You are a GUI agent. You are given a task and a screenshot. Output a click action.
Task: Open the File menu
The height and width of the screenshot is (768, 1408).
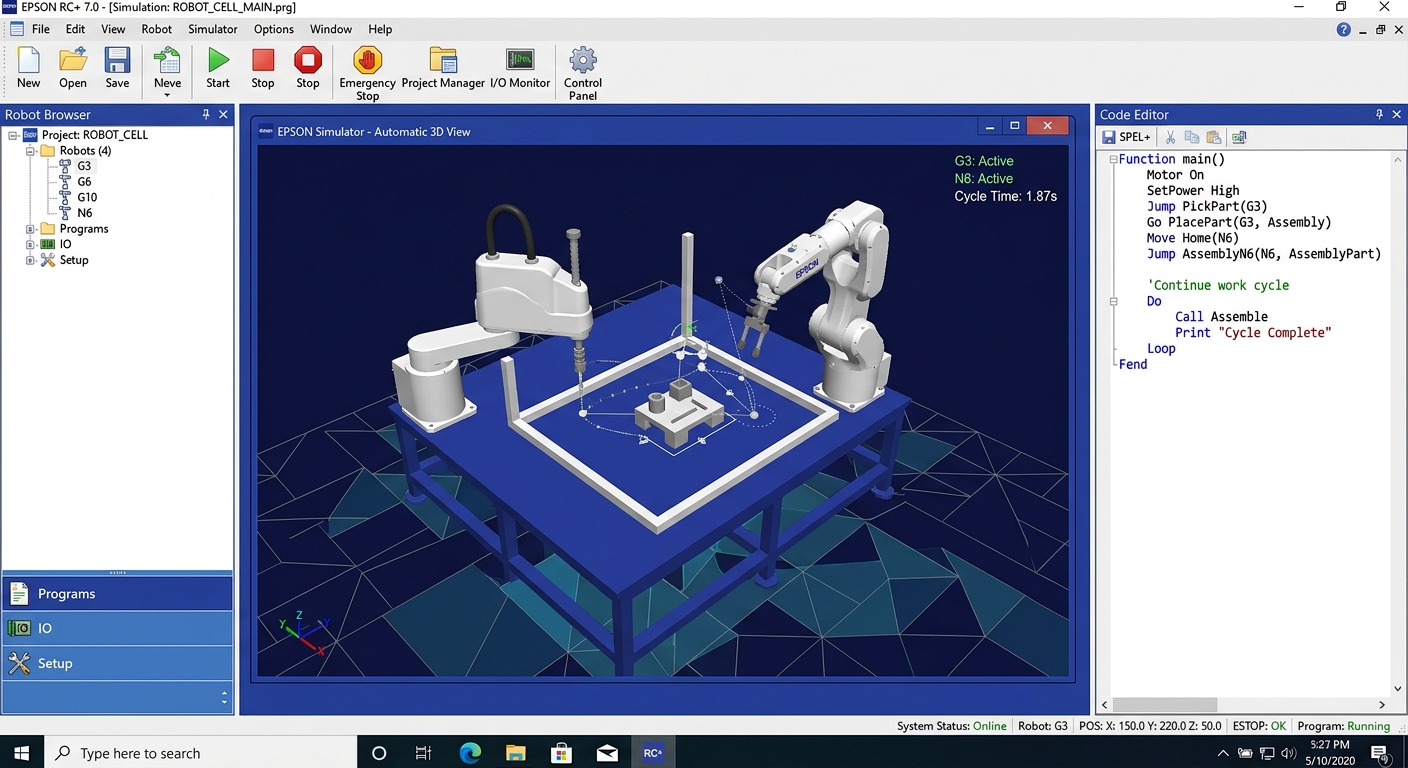[40, 29]
